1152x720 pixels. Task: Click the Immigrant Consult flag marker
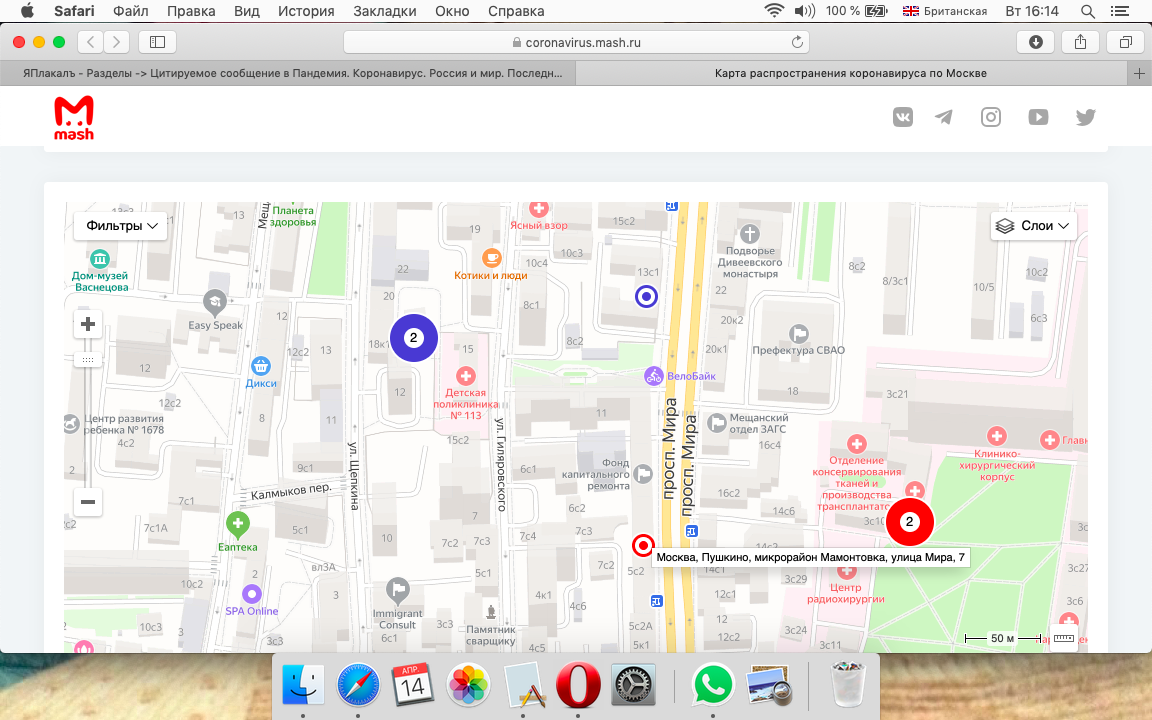pyautogui.click(x=397, y=589)
